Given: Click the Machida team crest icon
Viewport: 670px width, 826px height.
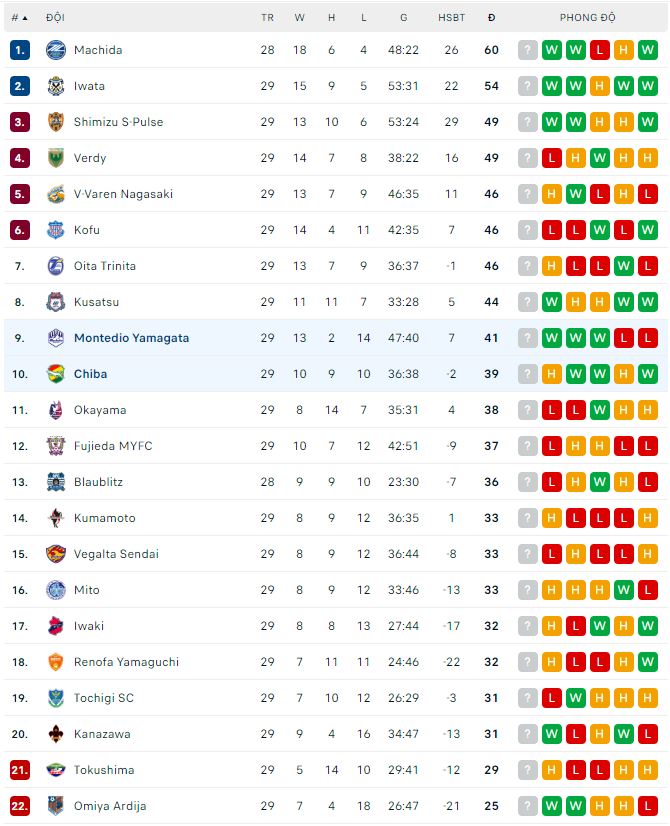Looking at the screenshot, I should 56,50.
